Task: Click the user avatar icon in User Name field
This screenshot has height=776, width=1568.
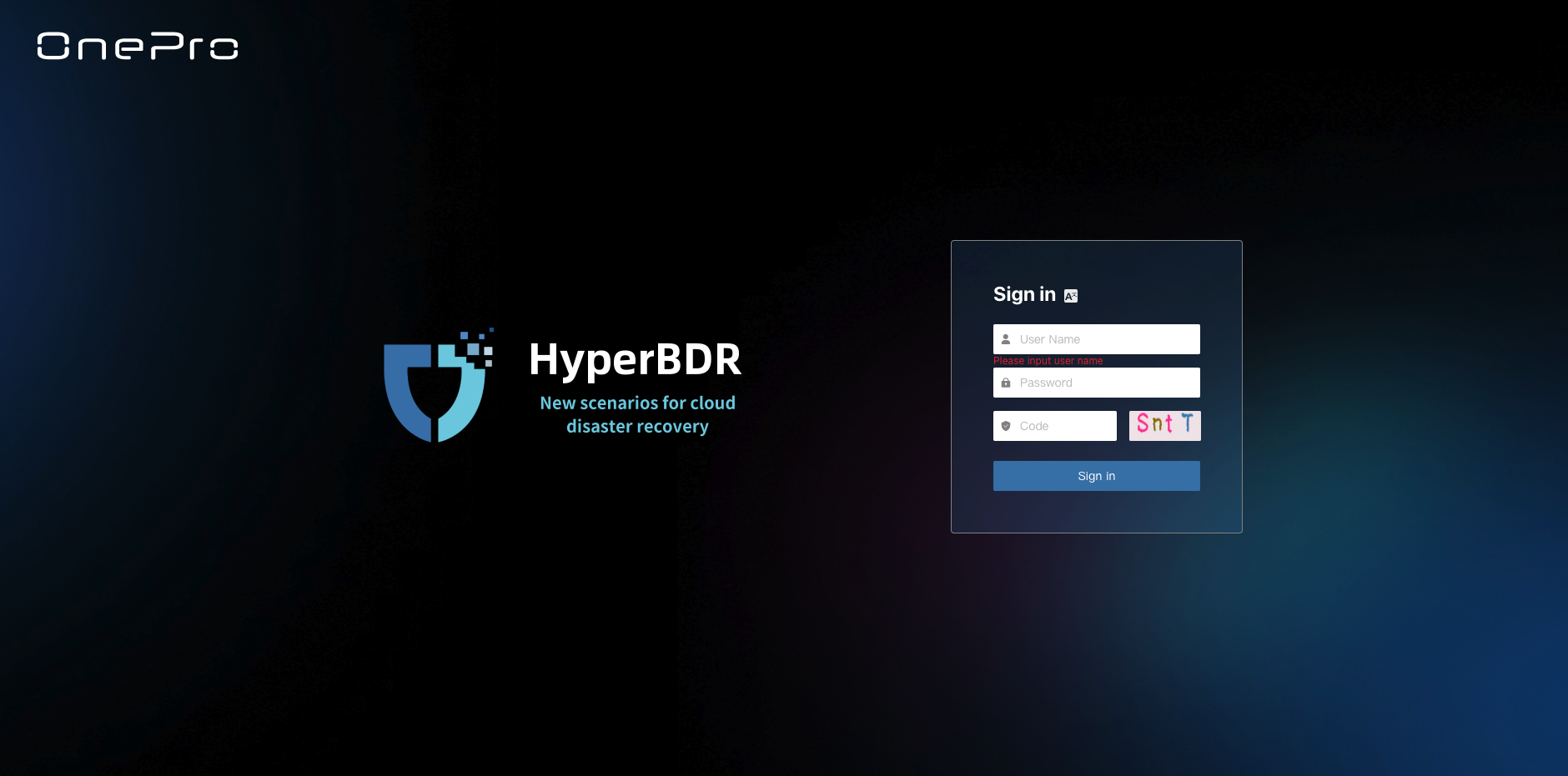Action: [1006, 339]
